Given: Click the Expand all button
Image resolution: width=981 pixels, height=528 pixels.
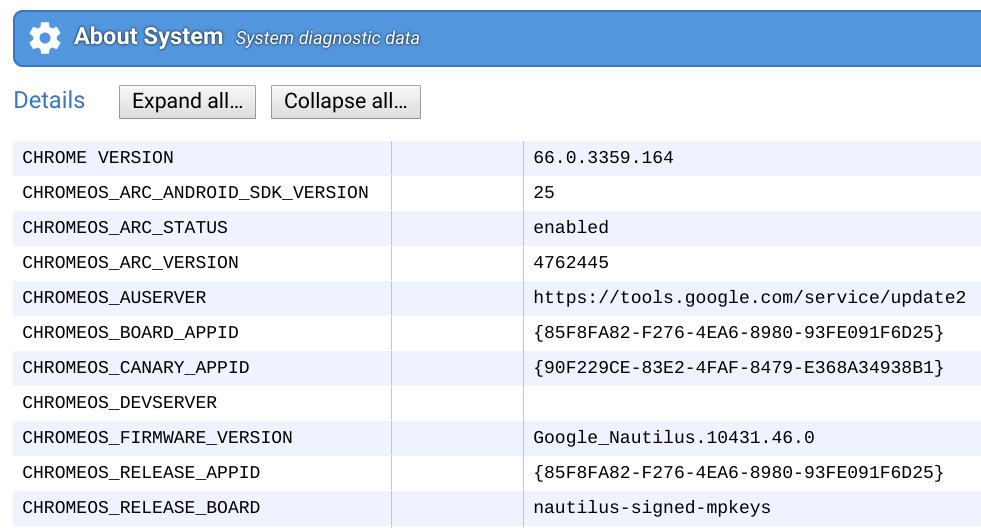Looking at the screenshot, I should (187, 102).
